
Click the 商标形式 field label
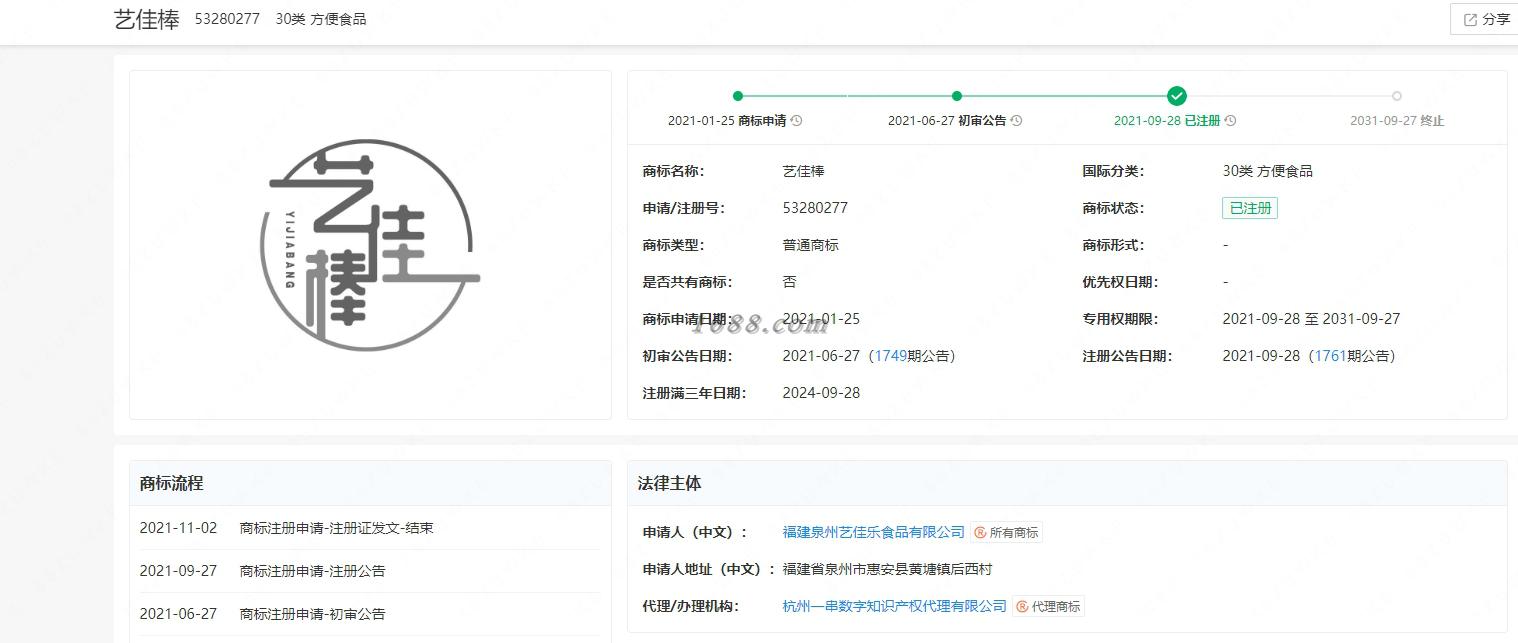tap(1113, 245)
